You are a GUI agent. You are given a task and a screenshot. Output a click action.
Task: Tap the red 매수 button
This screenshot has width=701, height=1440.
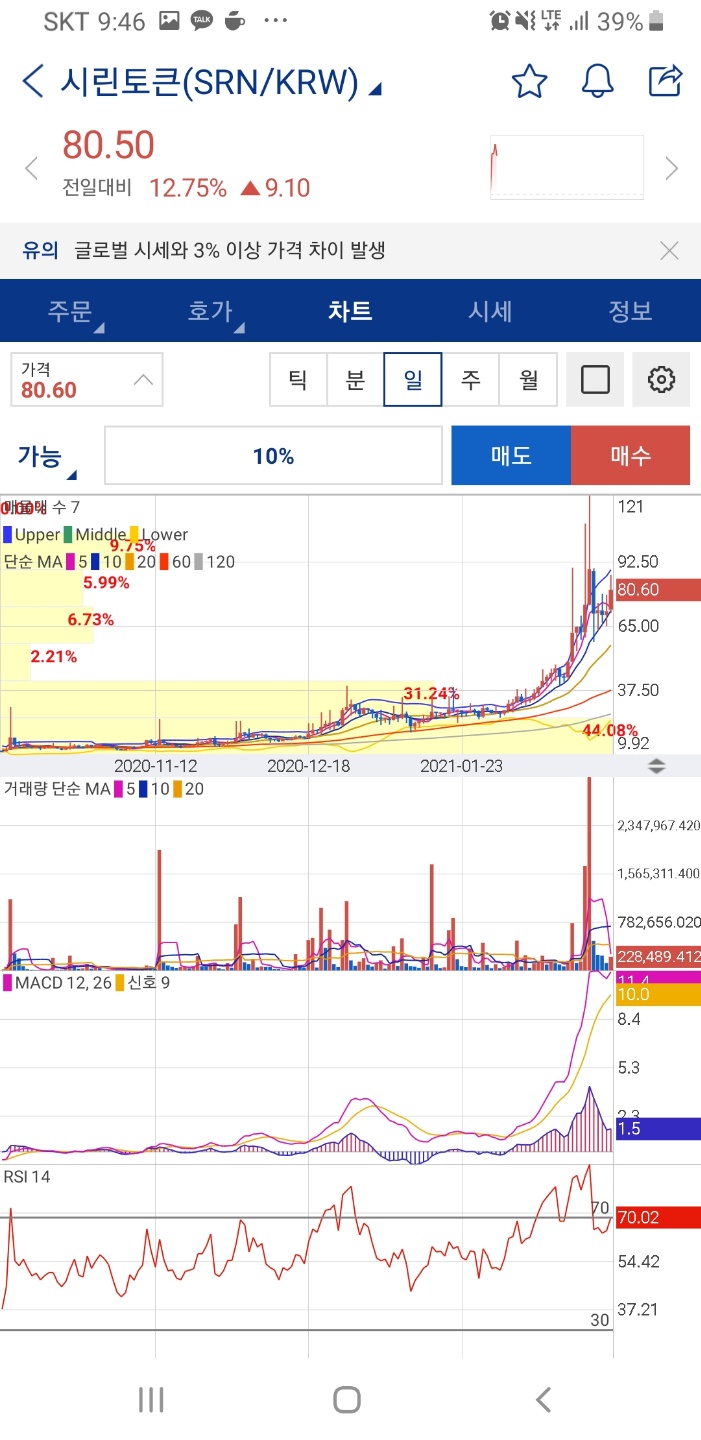tap(630, 455)
